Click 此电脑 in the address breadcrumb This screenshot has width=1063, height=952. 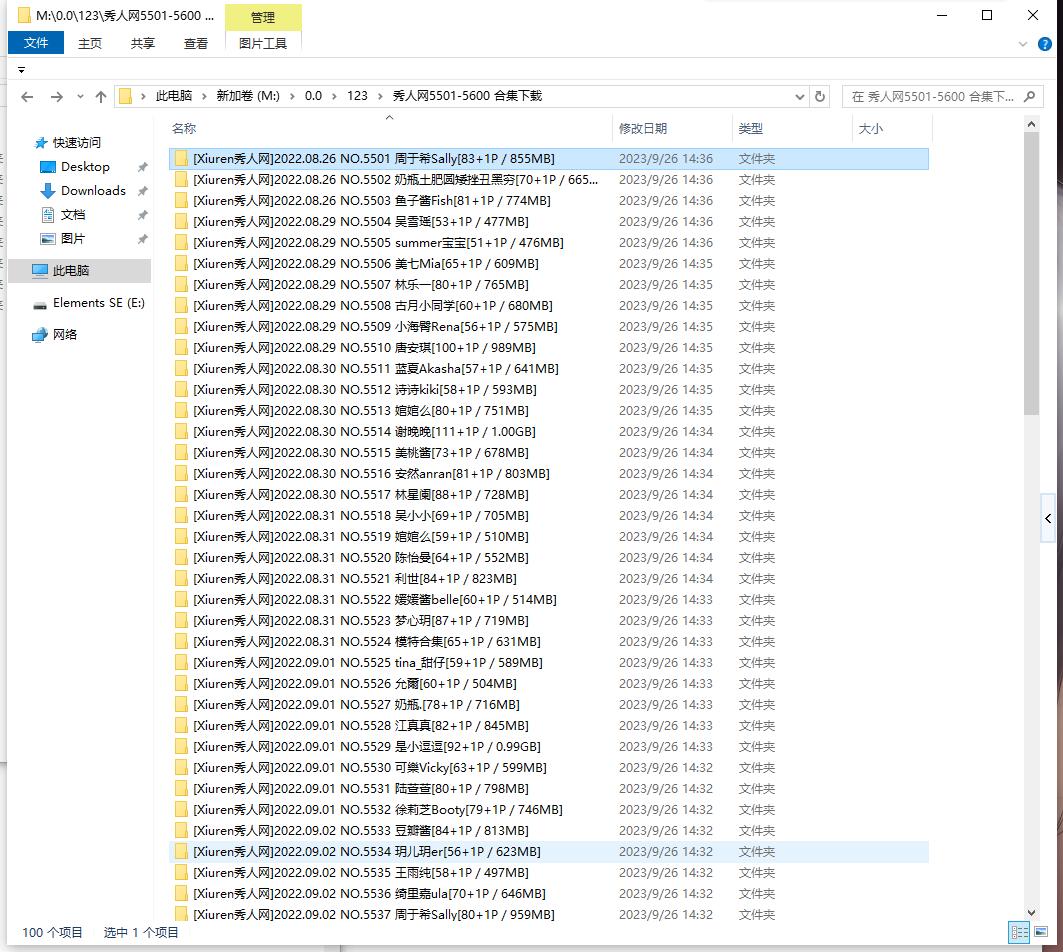tap(174, 96)
